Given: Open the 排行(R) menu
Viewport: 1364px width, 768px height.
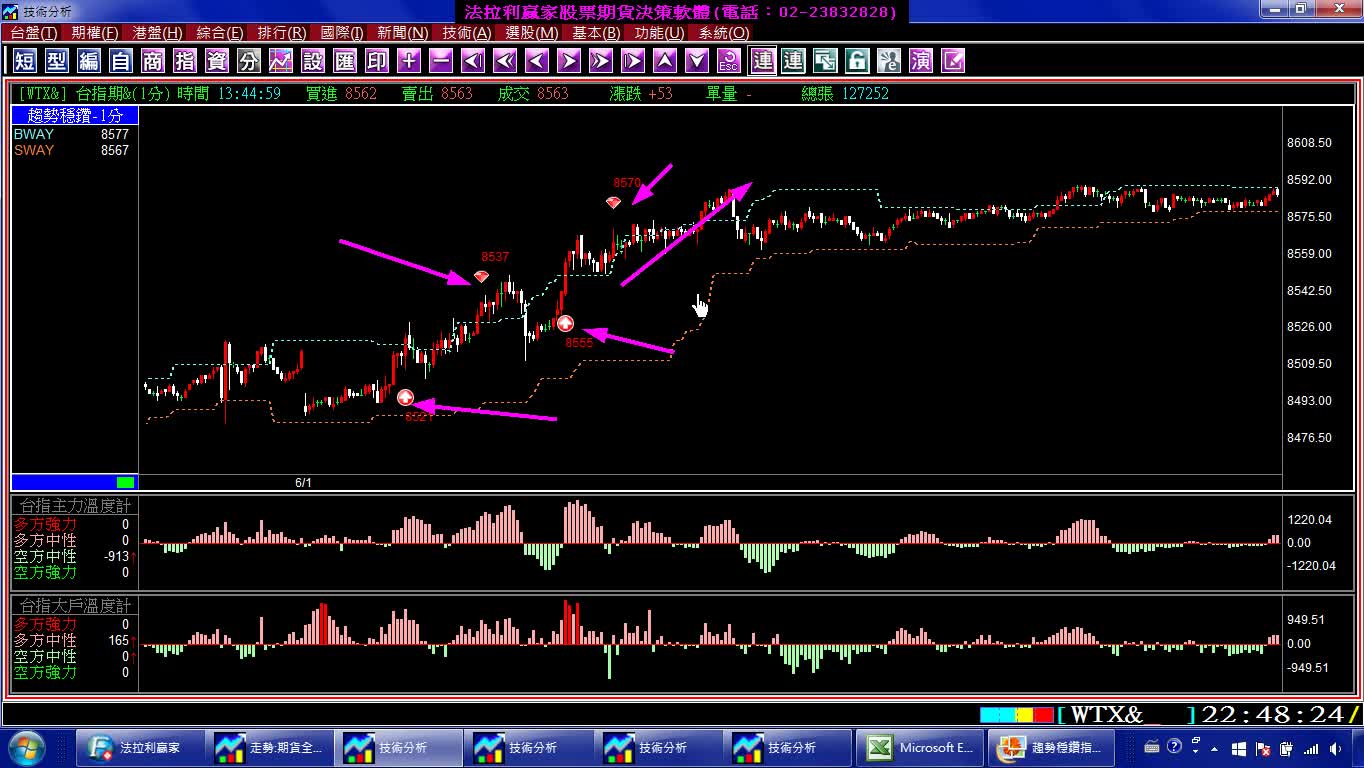Looking at the screenshot, I should tap(282, 33).
